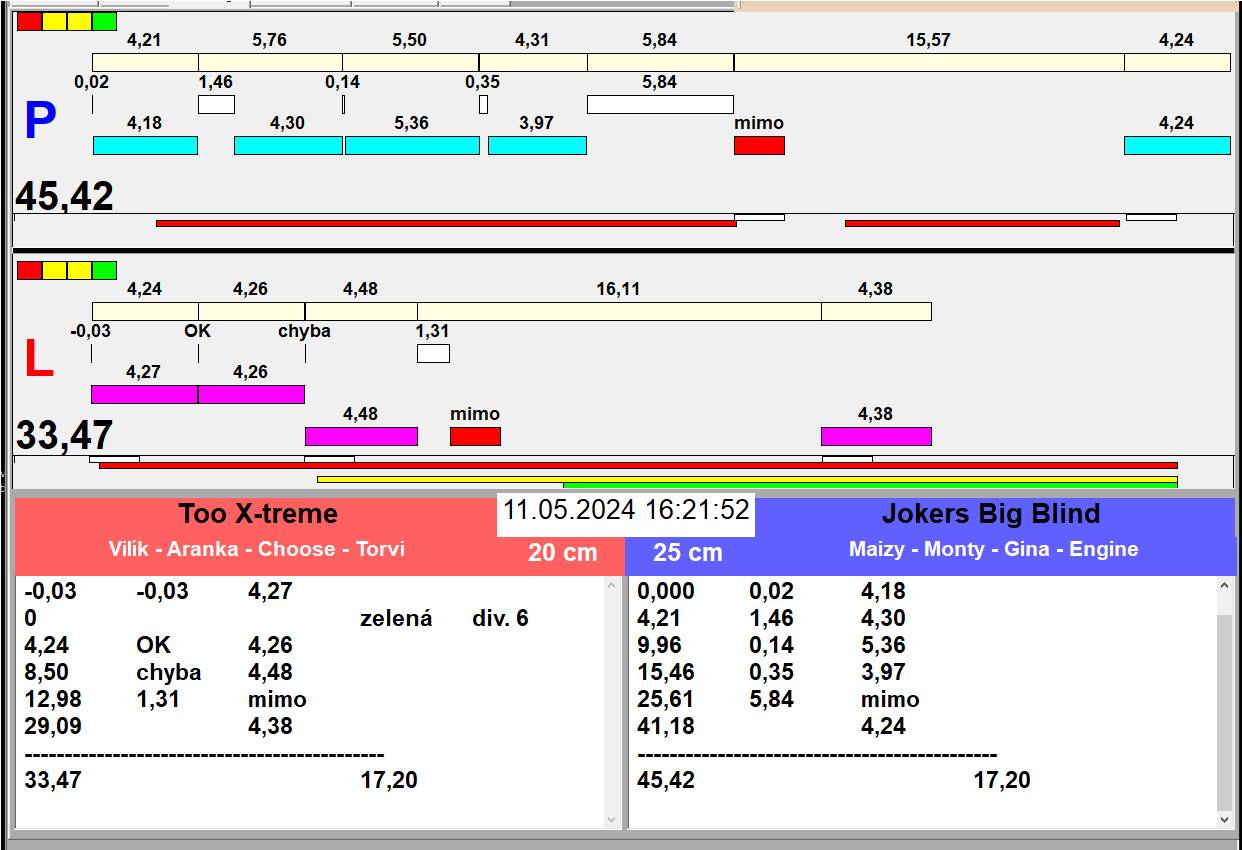Click the white 1,46 changeover box in lane P
The image size is (1242, 850).
[x=216, y=104]
